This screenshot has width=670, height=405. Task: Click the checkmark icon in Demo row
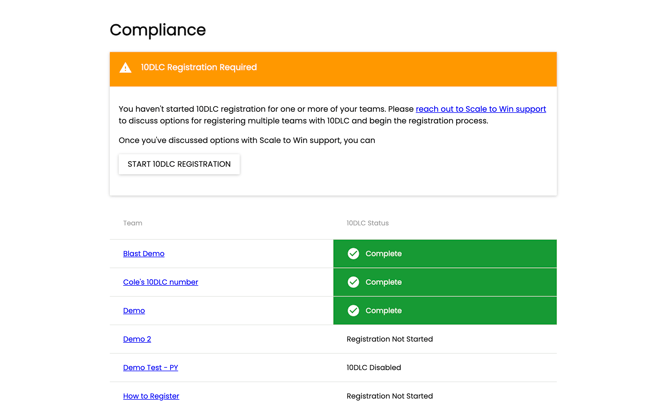[x=353, y=311]
